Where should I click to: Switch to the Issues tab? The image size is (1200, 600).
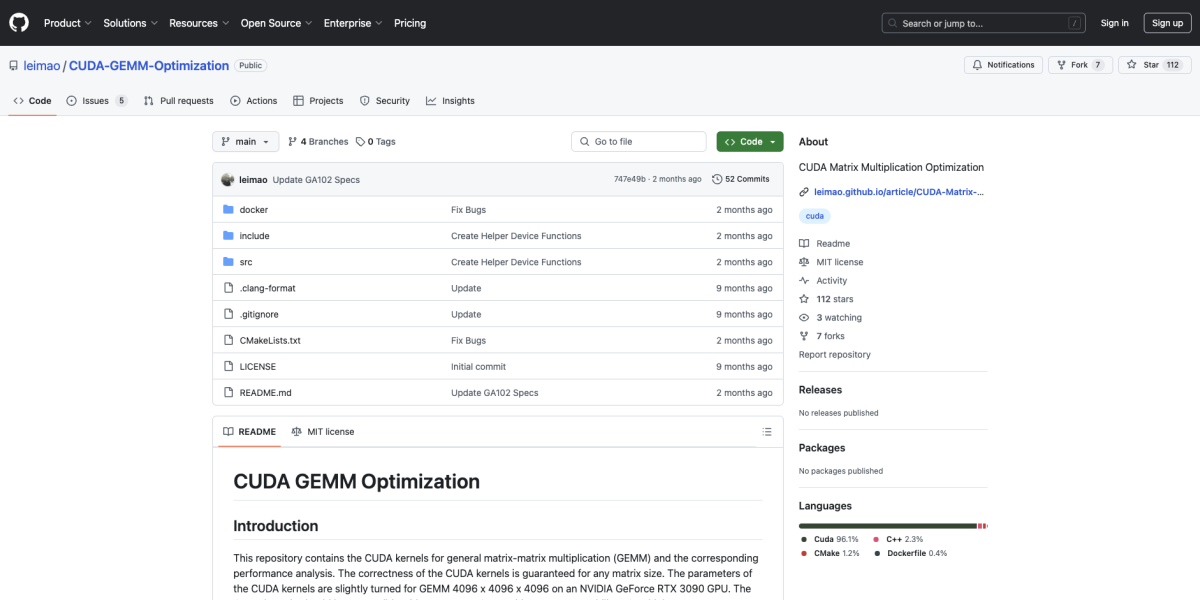pos(96,101)
